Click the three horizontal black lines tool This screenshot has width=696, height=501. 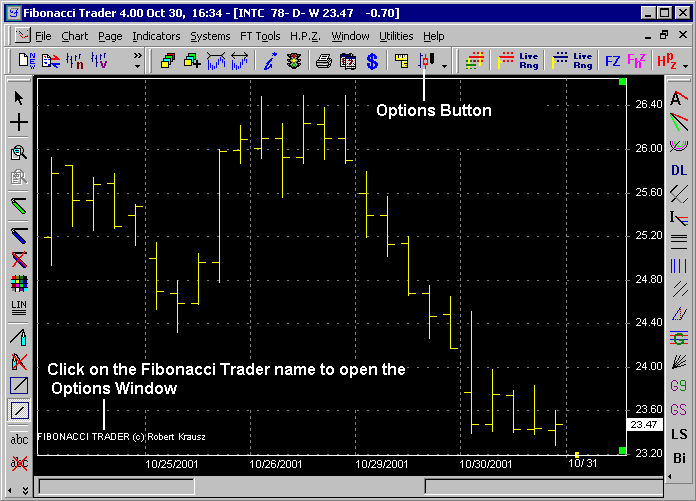coord(679,242)
